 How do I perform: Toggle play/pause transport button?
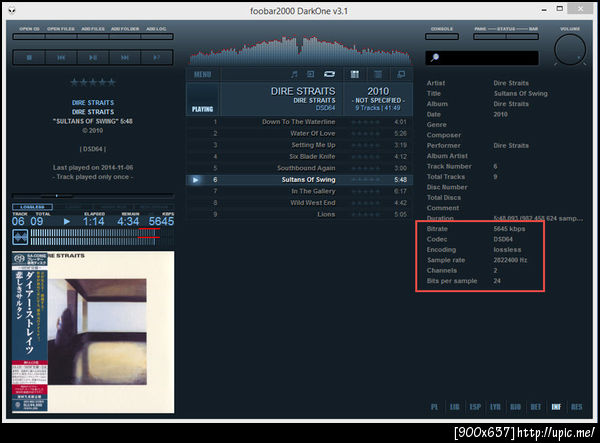pos(93,57)
